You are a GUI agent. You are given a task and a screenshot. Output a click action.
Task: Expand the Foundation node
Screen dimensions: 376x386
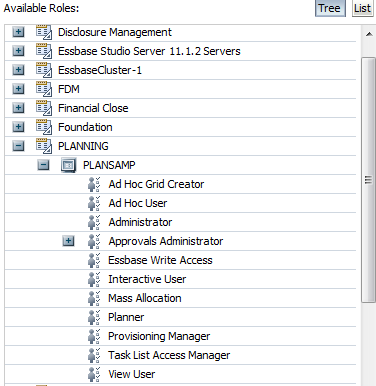coord(18,127)
